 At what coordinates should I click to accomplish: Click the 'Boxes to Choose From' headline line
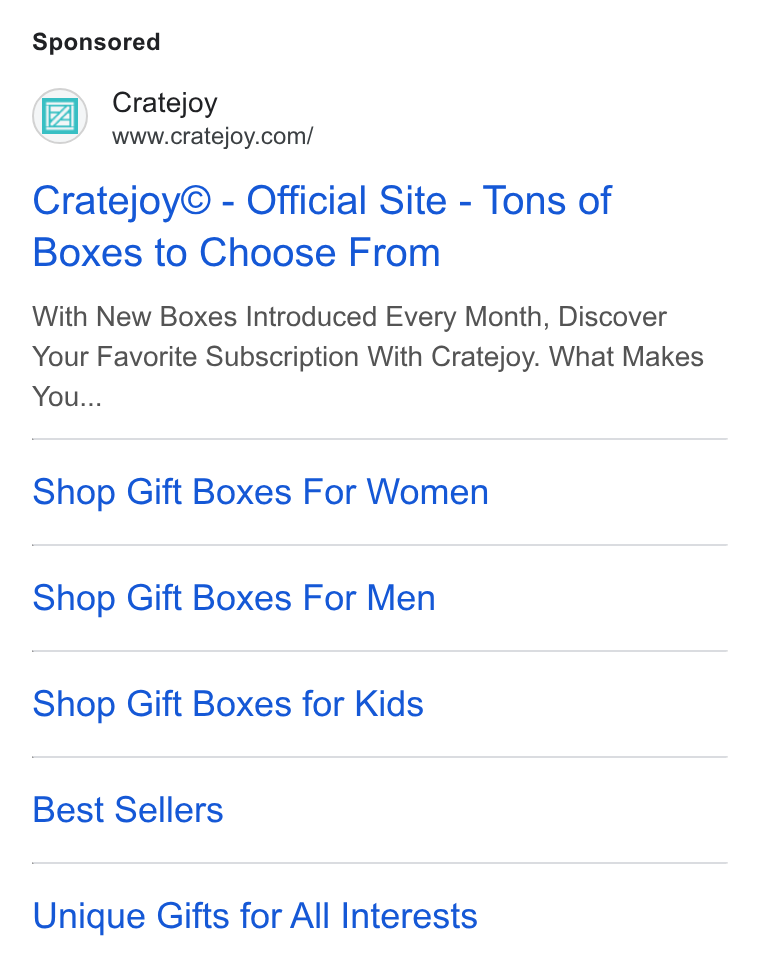pos(236,252)
